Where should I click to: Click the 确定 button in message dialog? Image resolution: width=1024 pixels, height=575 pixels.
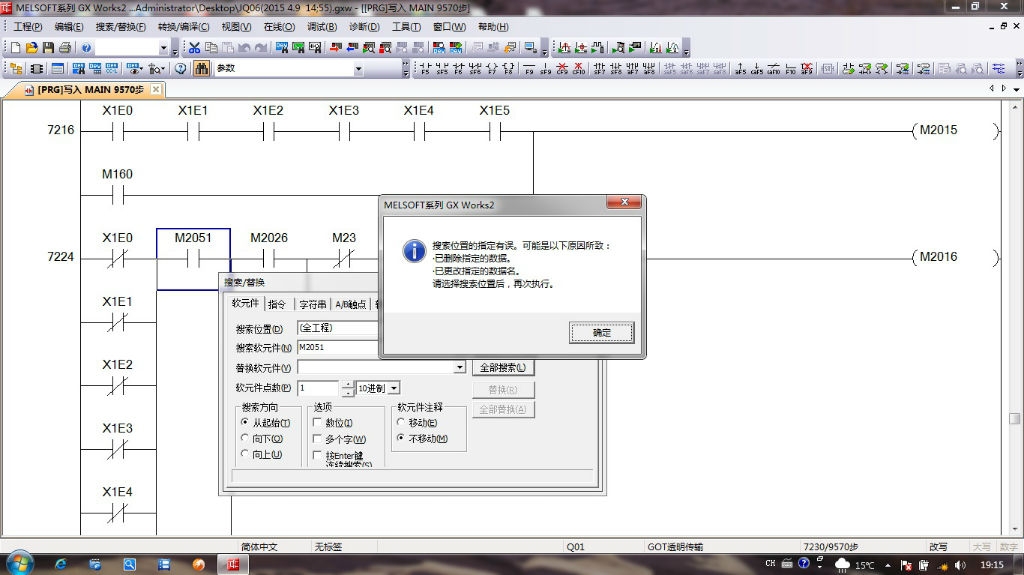tap(601, 333)
